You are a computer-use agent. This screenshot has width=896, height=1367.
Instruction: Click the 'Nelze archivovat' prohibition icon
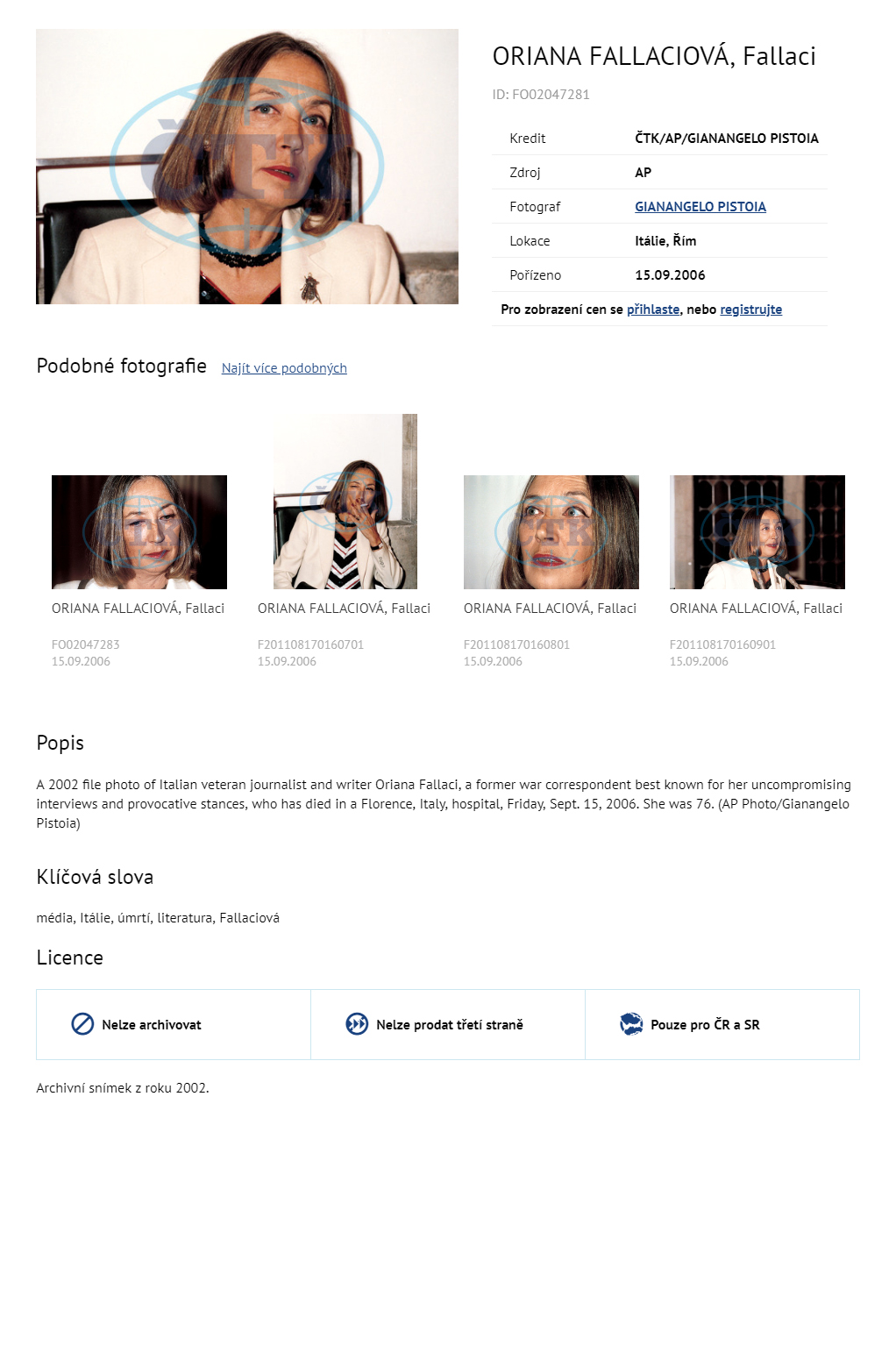(x=82, y=1024)
